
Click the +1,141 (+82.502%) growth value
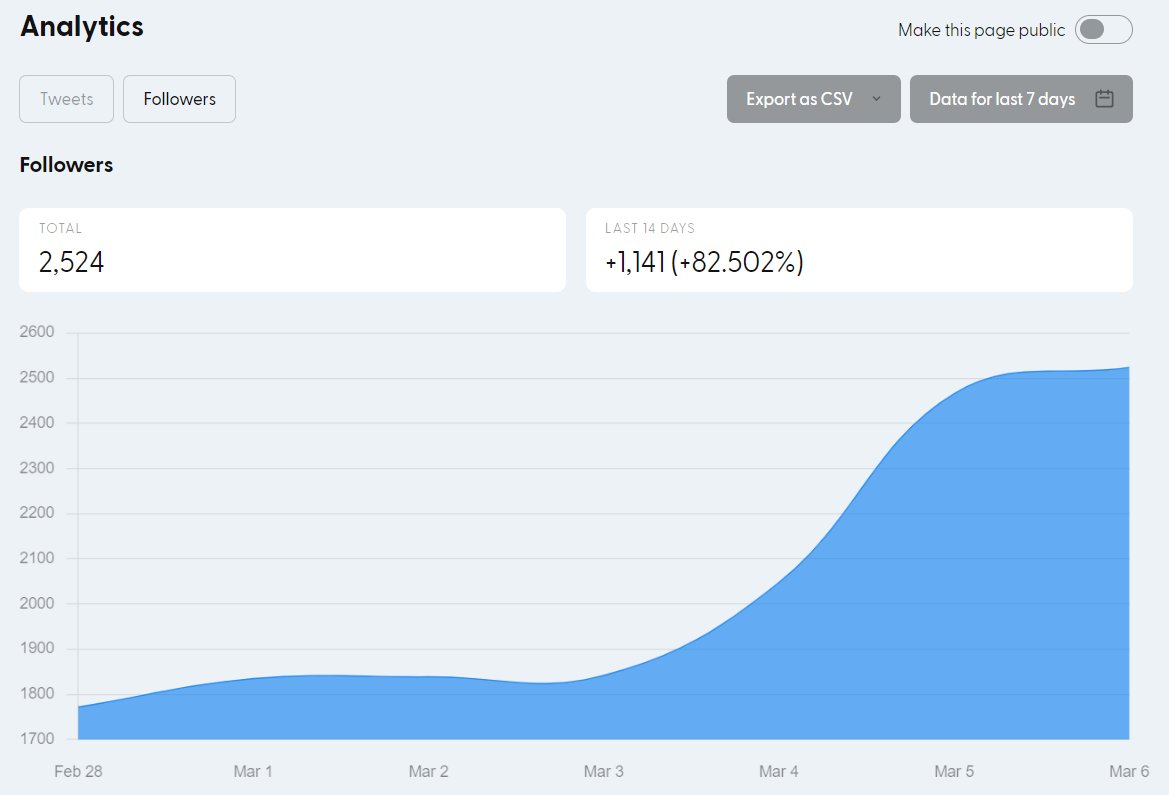tap(705, 262)
